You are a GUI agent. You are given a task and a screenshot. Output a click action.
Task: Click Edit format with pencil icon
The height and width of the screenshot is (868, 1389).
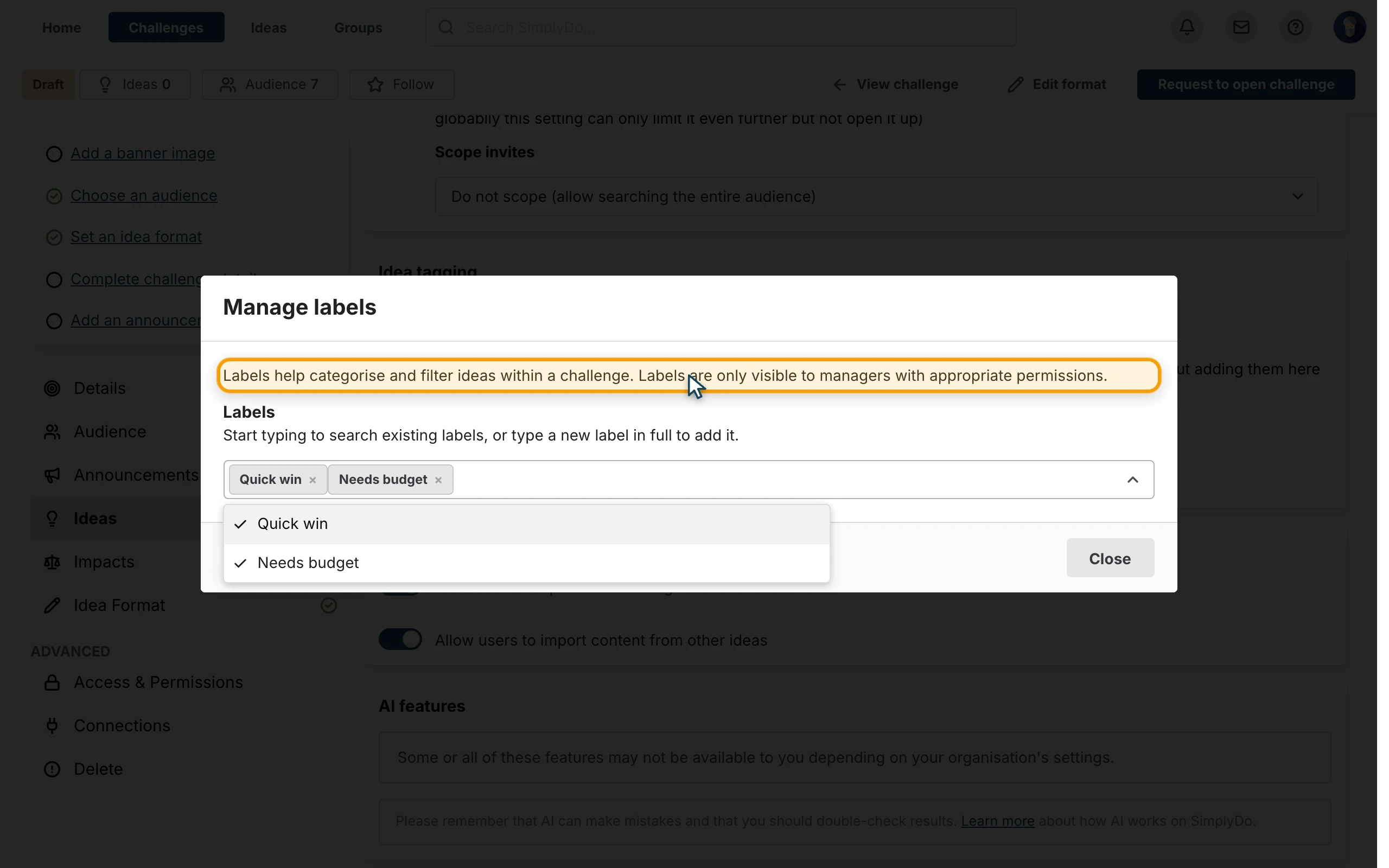click(x=1057, y=85)
